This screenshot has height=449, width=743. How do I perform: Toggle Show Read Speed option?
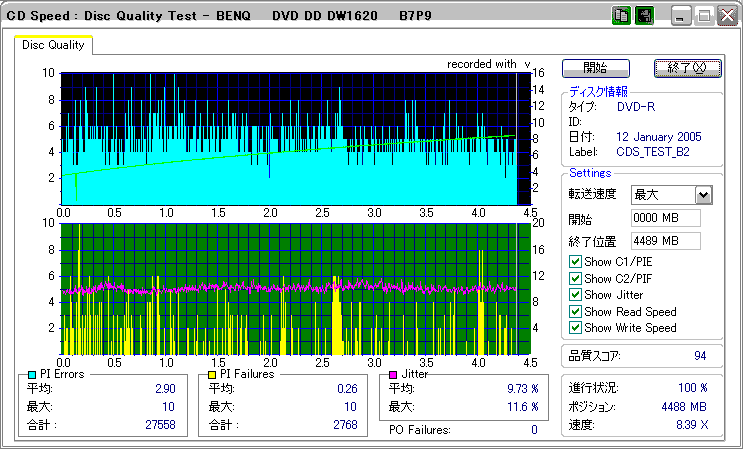[575, 311]
